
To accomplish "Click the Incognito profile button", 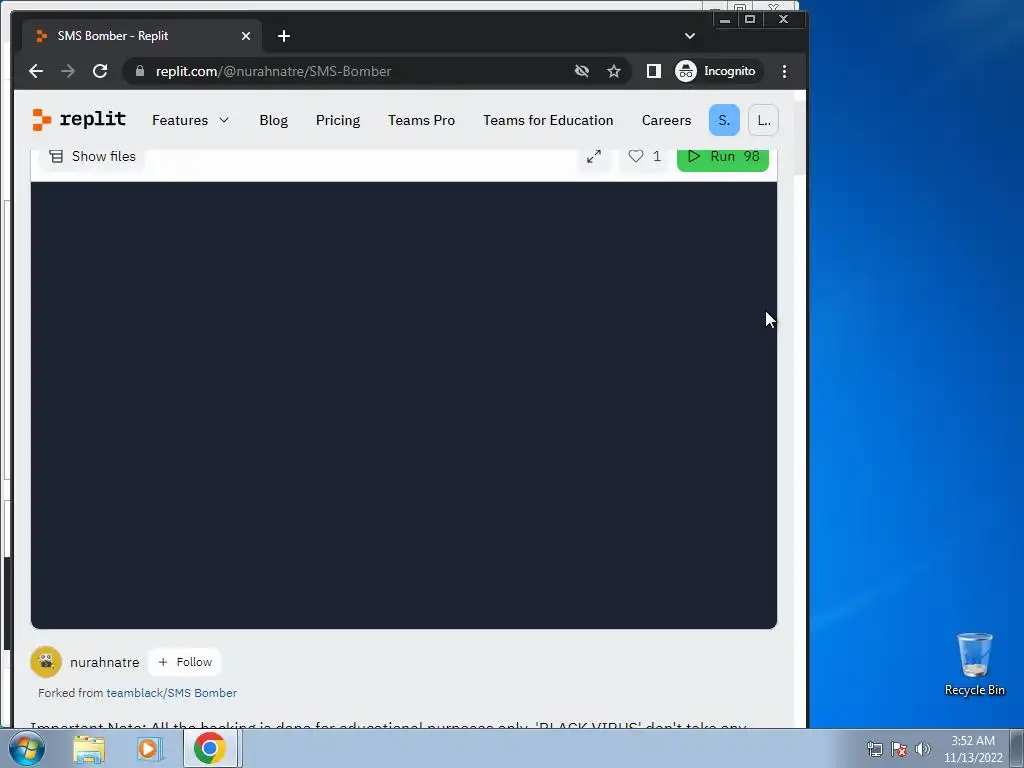I will point(716,71).
